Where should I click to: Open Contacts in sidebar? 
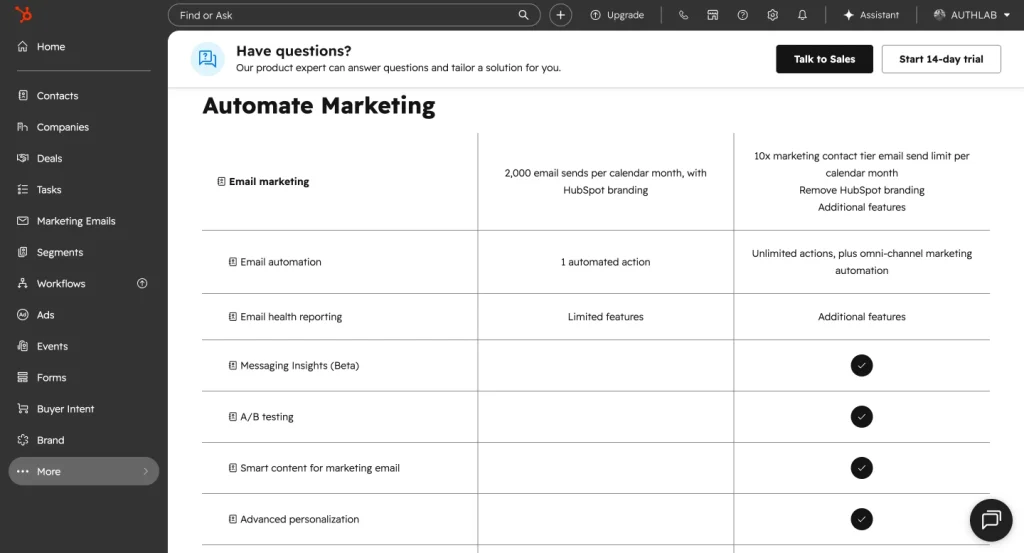[84, 96]
